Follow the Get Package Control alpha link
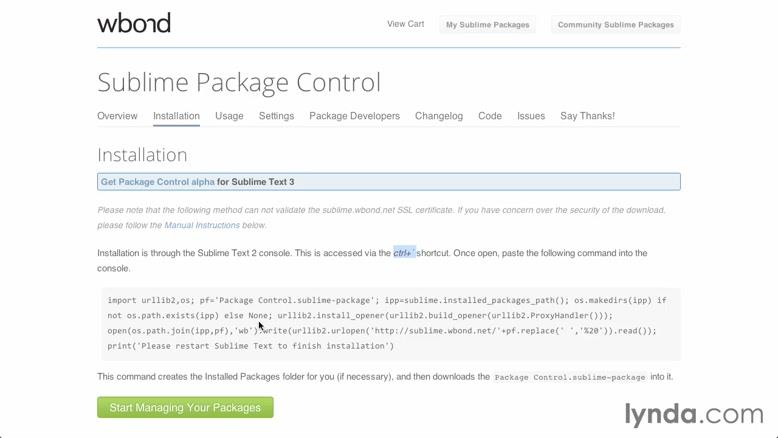Screen dimensions: 778x438 (x=157, y=182)
